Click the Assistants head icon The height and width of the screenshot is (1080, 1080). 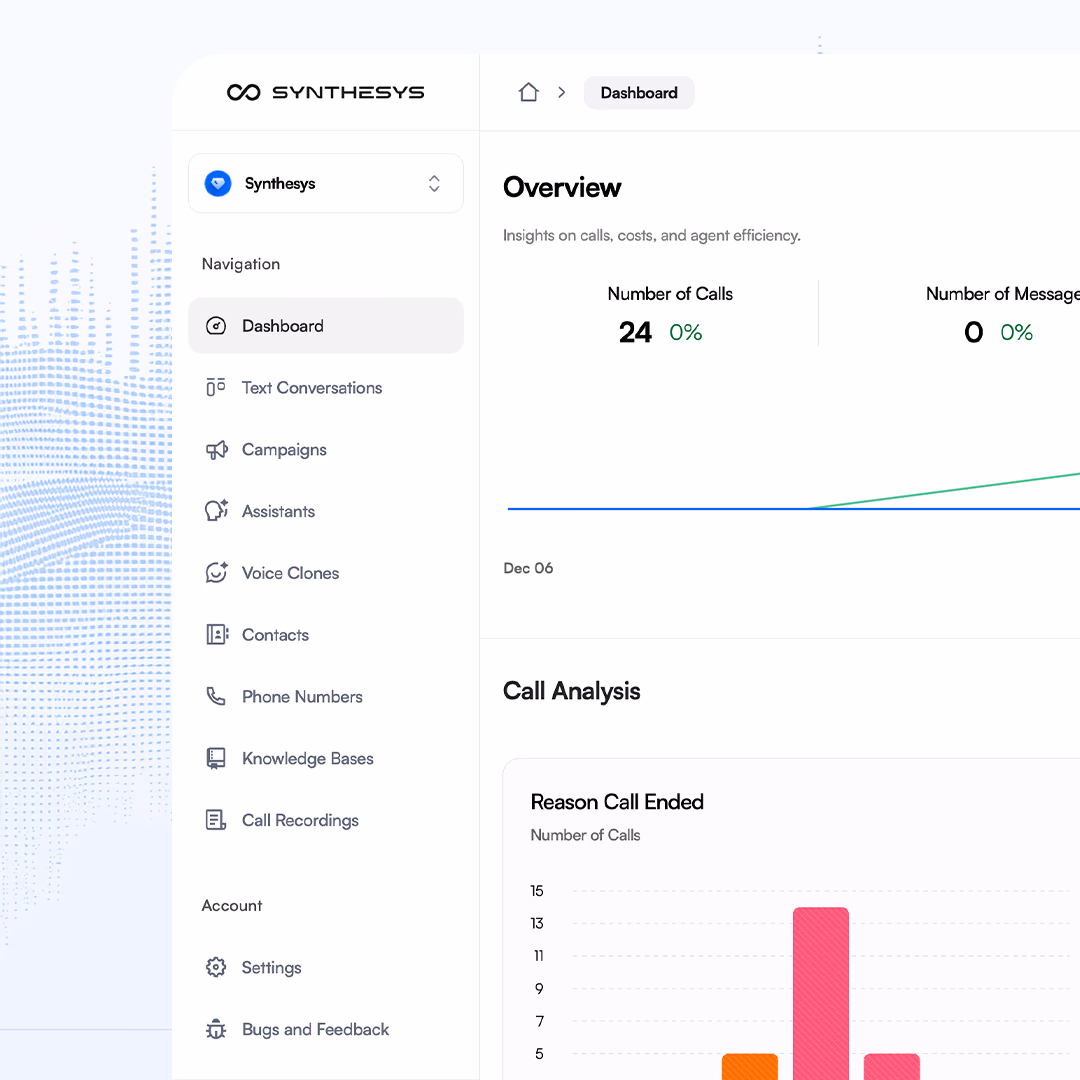[x=216, y=510]
